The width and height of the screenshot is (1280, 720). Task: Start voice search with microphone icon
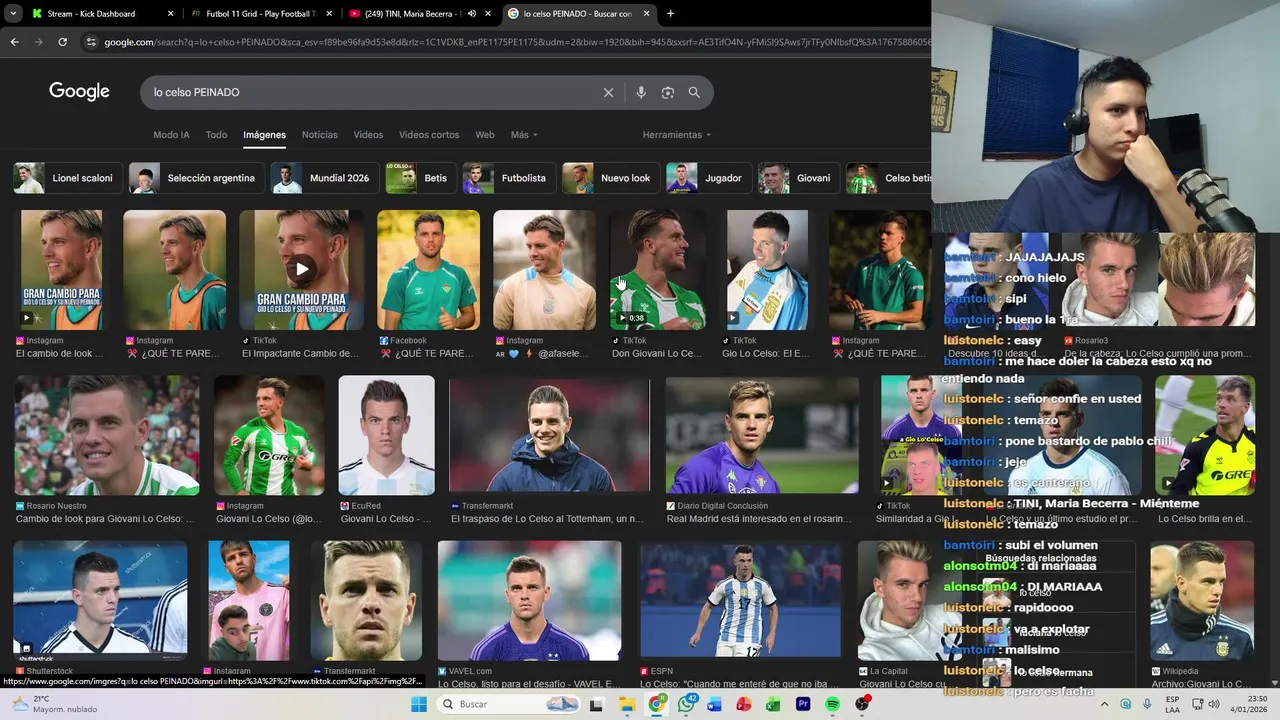(641, 92)
